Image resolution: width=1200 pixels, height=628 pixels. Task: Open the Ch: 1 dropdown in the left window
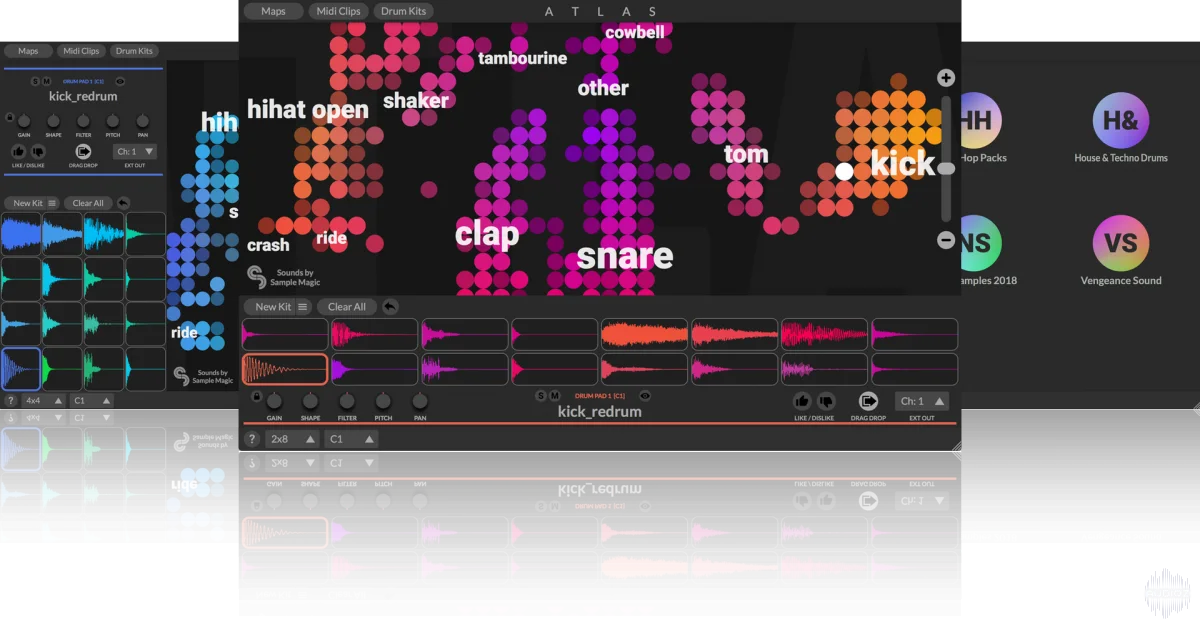[x=135, y=152]
